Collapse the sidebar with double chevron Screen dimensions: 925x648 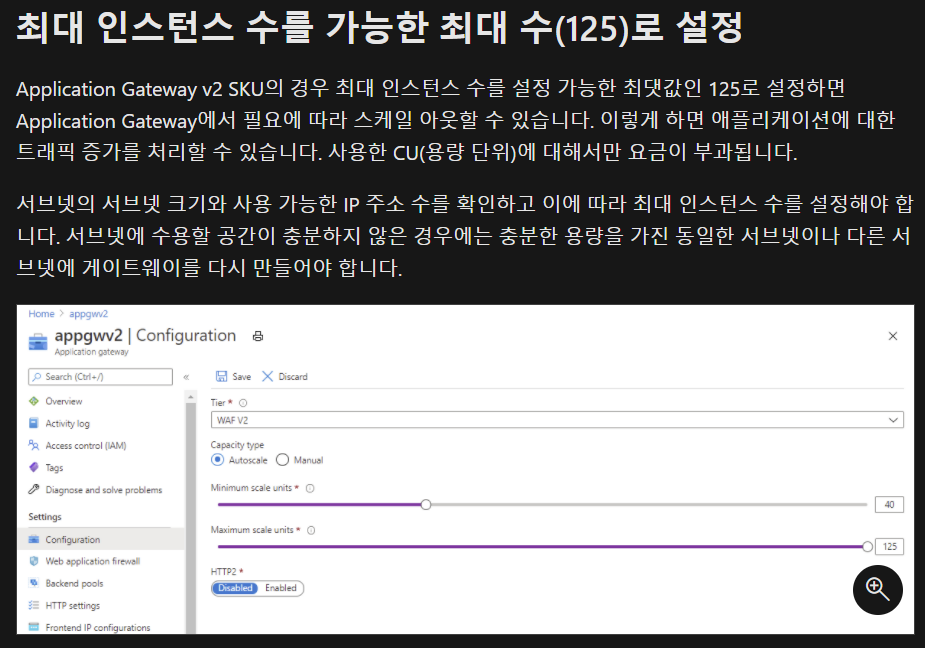[x=186, y=377]
